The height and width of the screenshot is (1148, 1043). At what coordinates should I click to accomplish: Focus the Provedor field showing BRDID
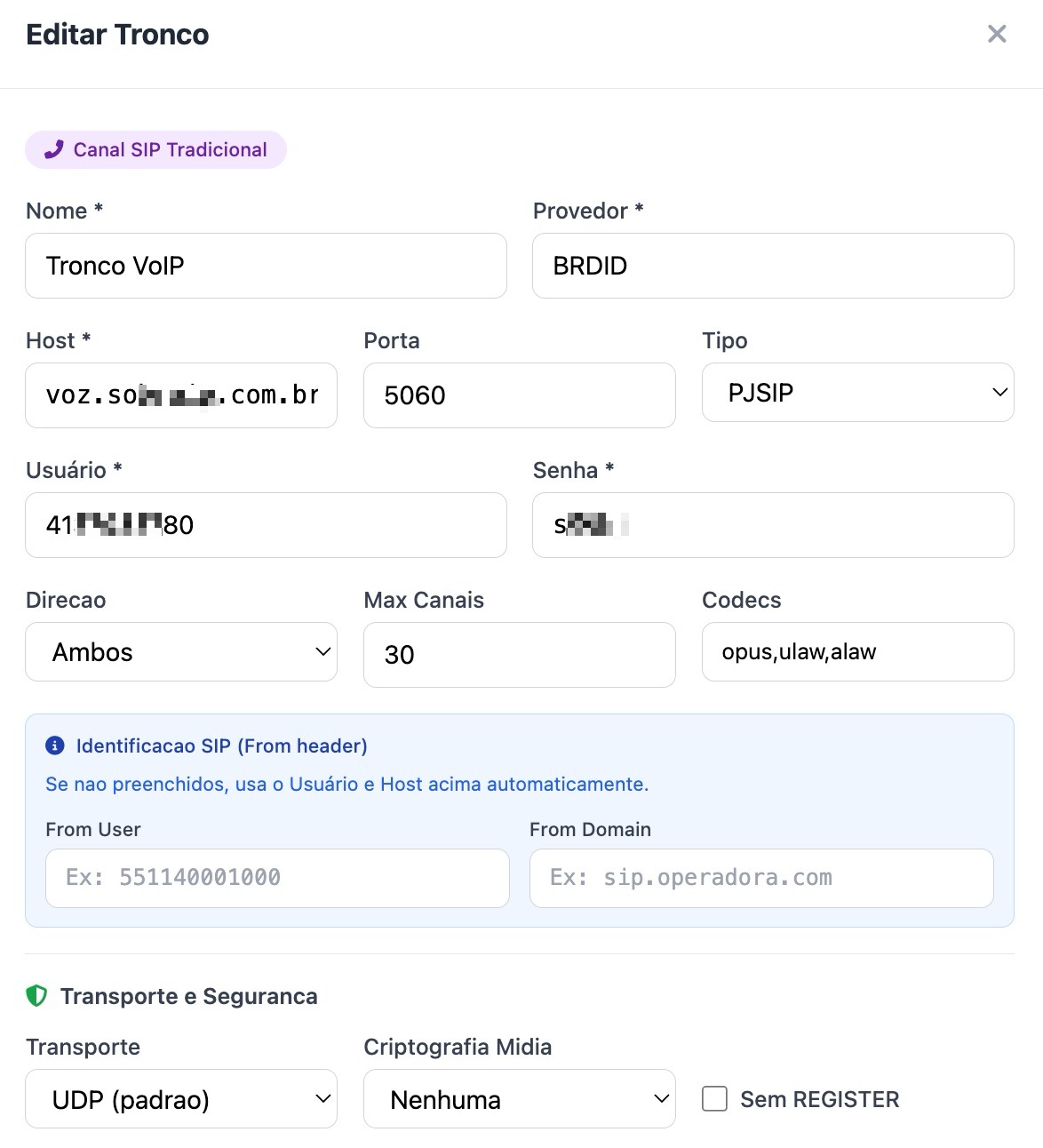coord(773,266)
